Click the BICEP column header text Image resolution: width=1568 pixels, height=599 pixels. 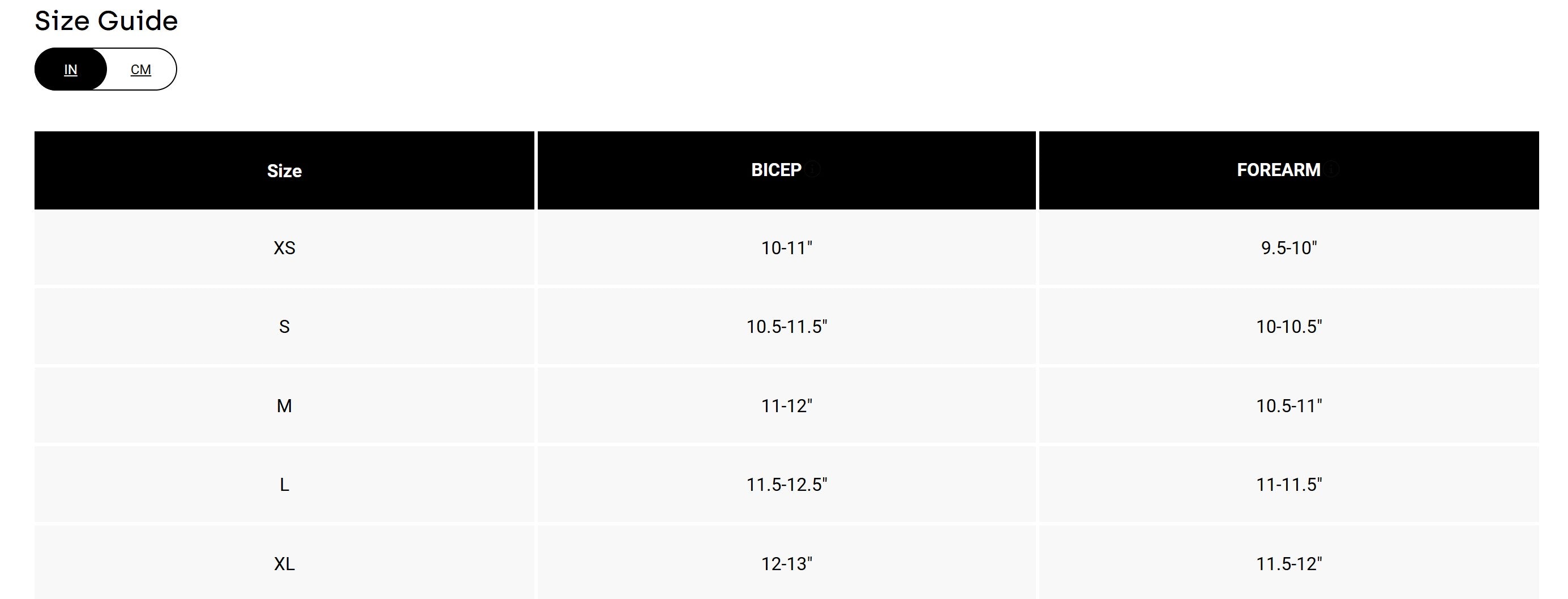point(776,170)
